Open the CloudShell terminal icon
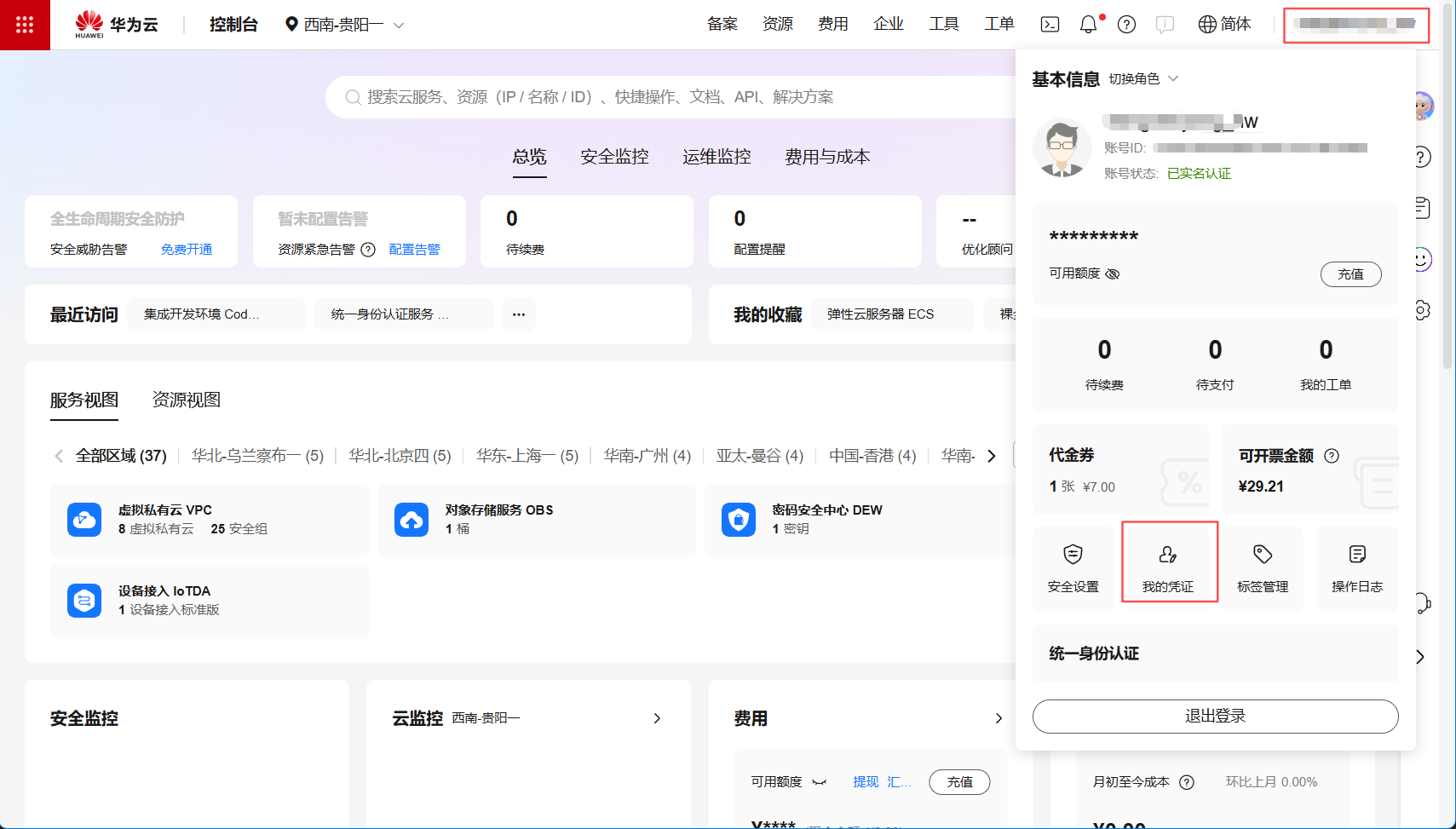Screen dimensions: 1456x829 coord(1050,25)
